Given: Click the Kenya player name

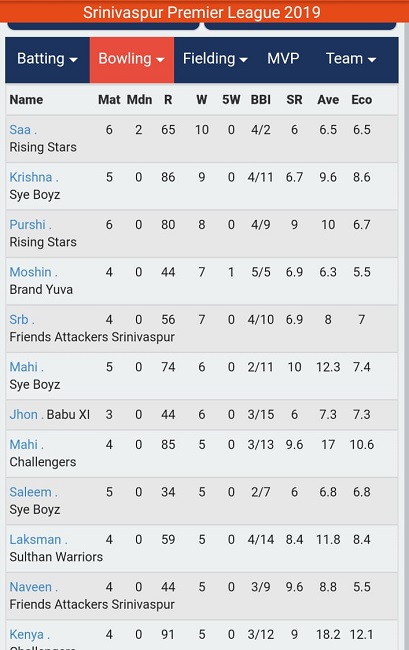Looking at the screenshot, I should pyautogui.click(x=29, y=635).
